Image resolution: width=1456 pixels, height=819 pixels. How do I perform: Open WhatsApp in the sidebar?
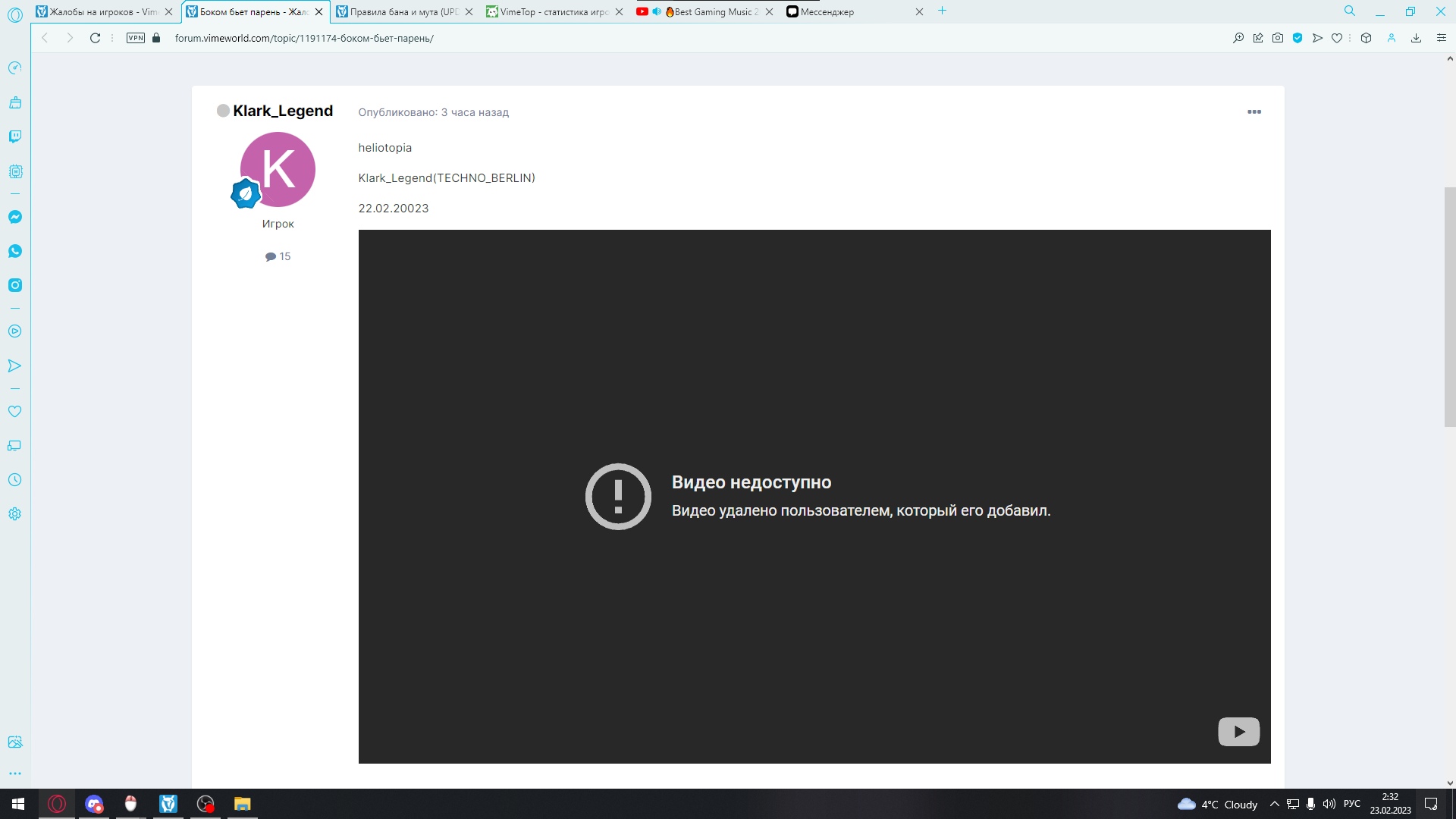(x=15, y=251)
